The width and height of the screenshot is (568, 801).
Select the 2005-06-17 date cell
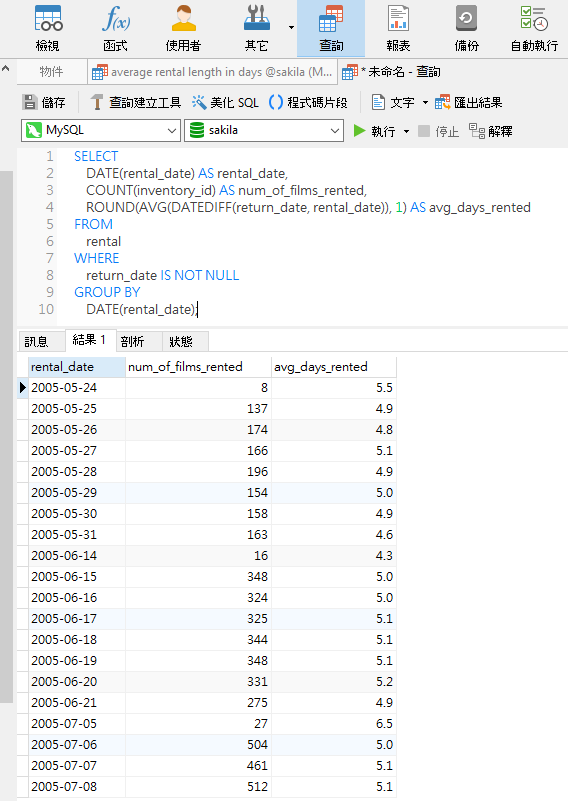coord(77,618)
